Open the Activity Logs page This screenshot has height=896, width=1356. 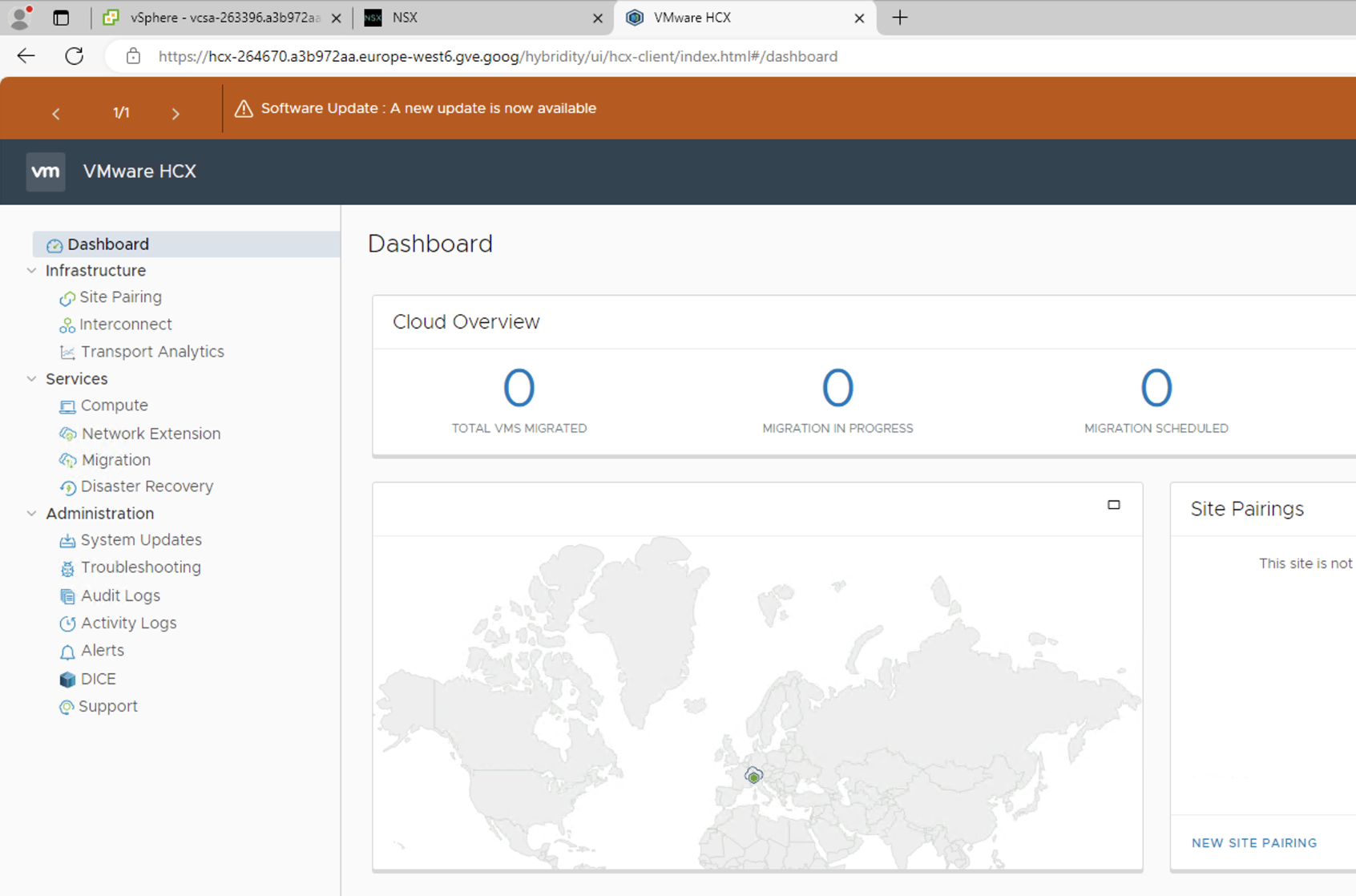(x=128, y=623)
